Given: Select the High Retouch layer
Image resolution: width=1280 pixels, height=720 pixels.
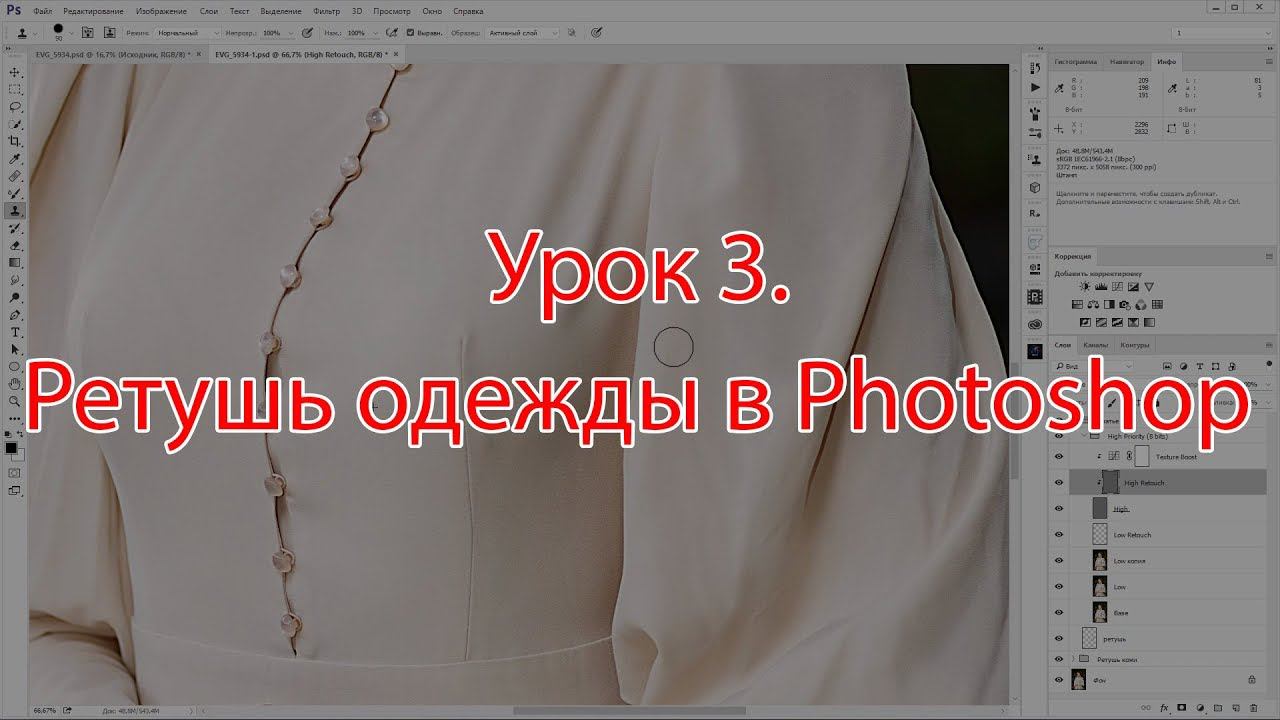Looking at the screenshot, I should tap(1167, 482).
